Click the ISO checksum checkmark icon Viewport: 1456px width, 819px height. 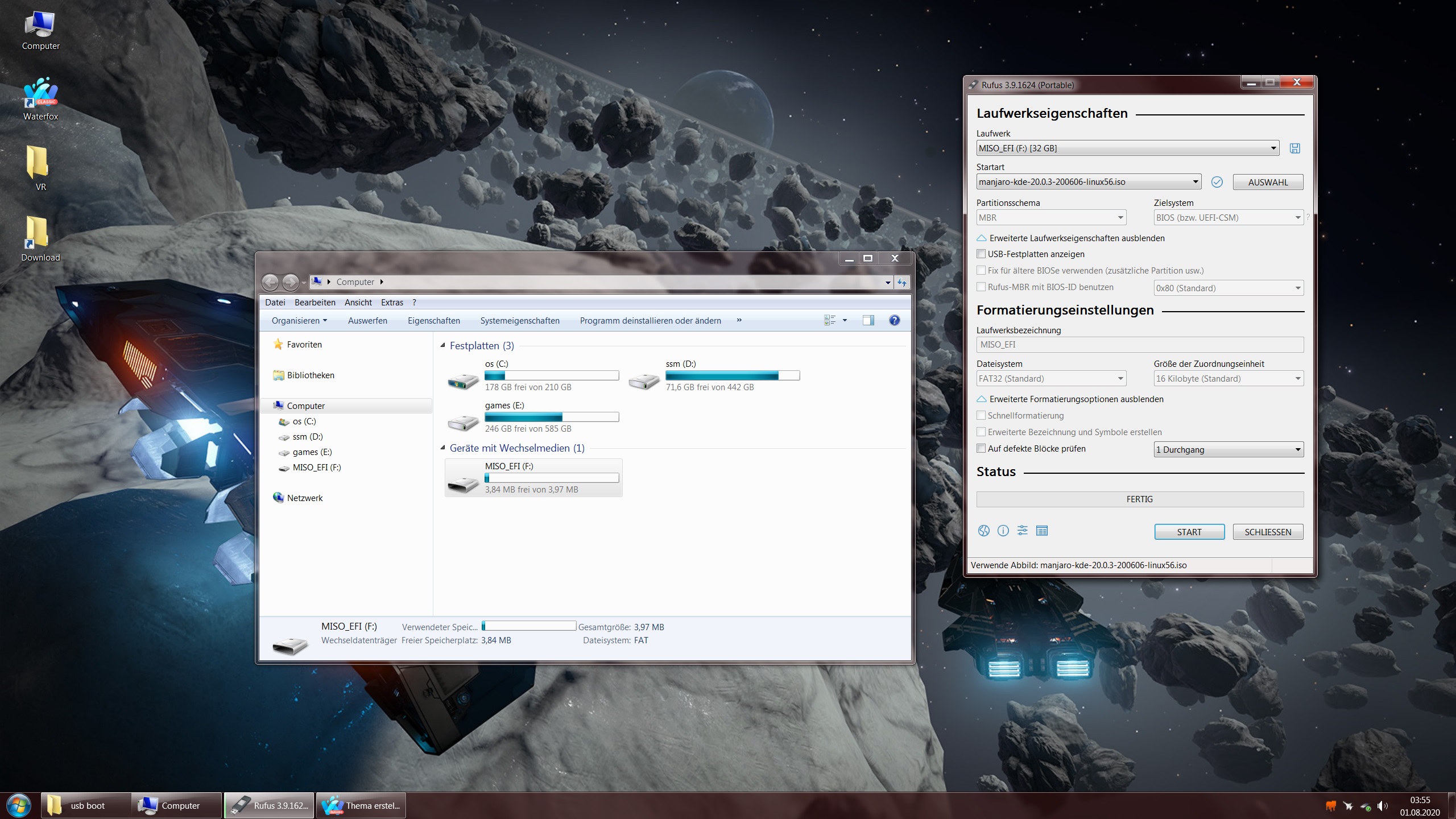pyautogui.click(x=1217, y=182)
